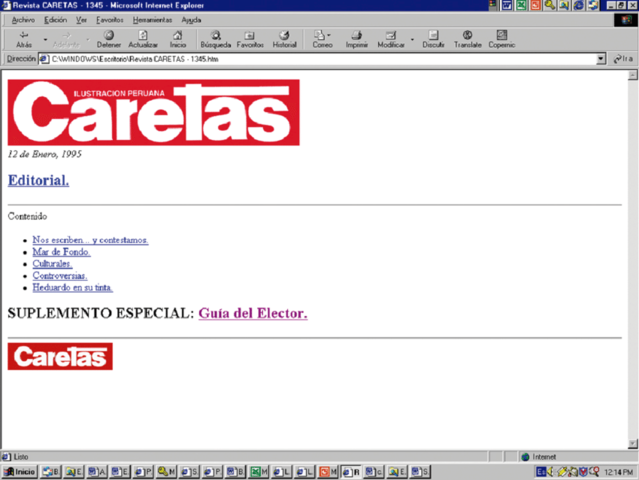Switch to Excel M taskbar button
The width and height of the screenshot is (639, 480).
pyautogui.click(x=259, y=472)
